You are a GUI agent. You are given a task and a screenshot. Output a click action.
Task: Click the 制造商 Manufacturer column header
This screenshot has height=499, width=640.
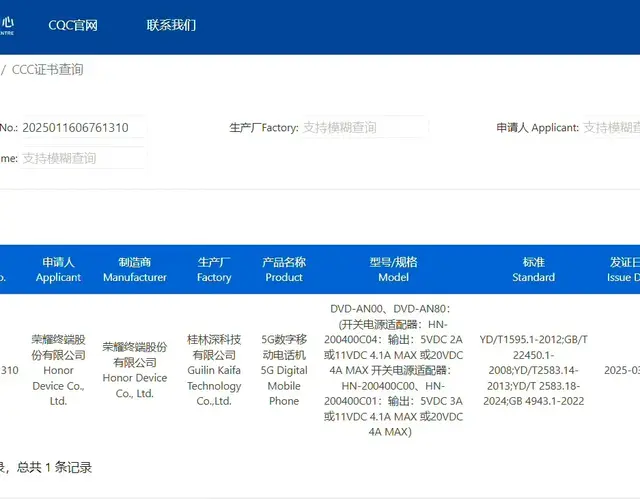coord(135,270)
